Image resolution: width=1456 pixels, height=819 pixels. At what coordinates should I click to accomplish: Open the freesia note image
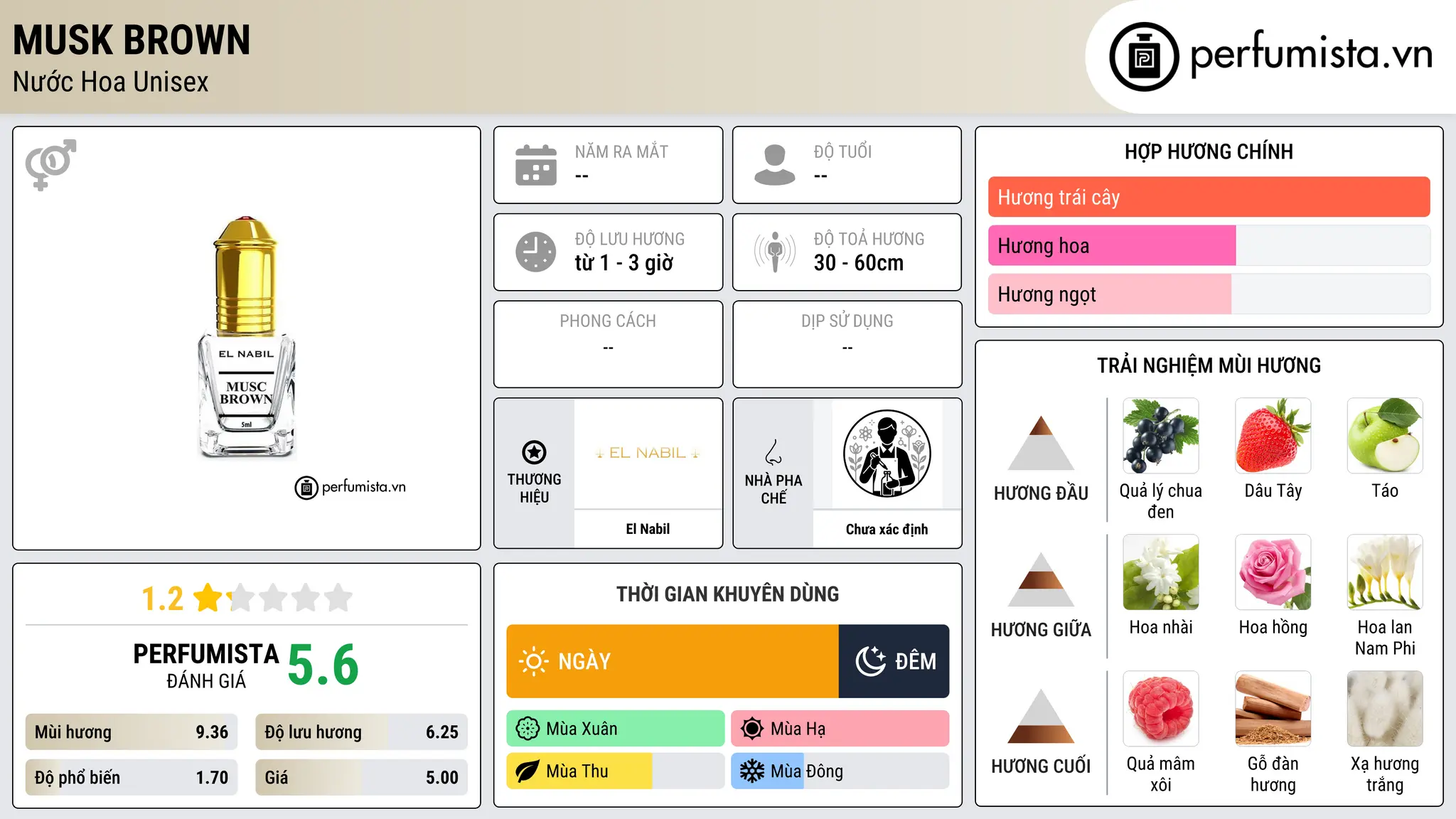pos(1385,572)
